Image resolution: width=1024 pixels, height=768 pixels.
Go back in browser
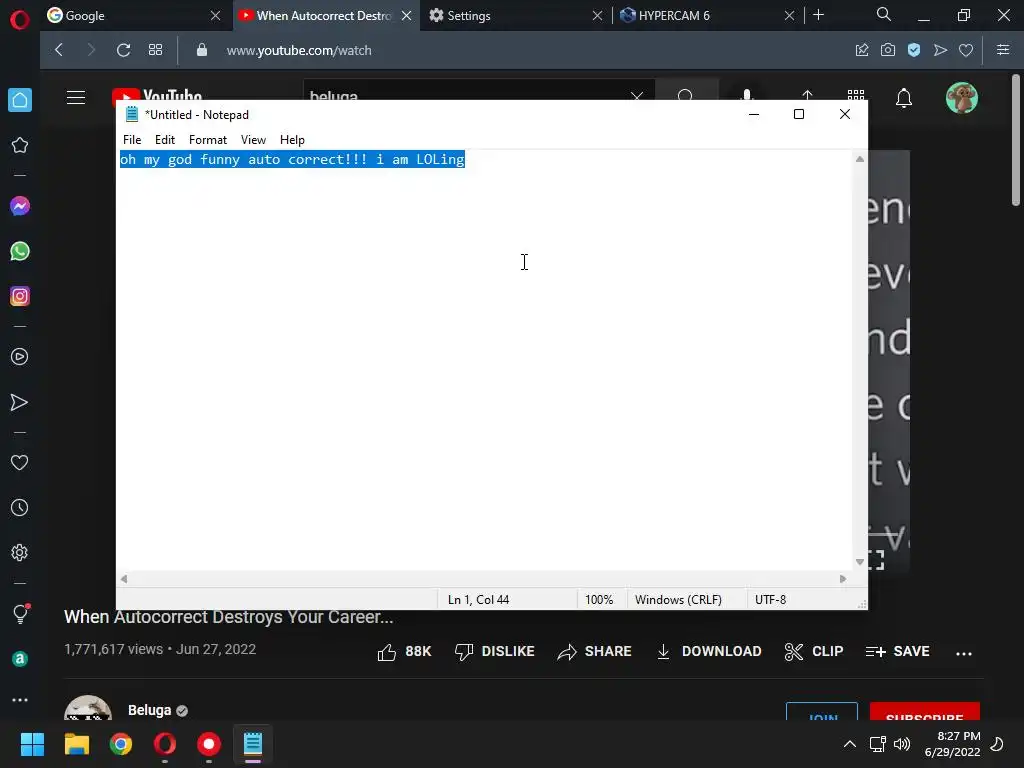point(59,50)
